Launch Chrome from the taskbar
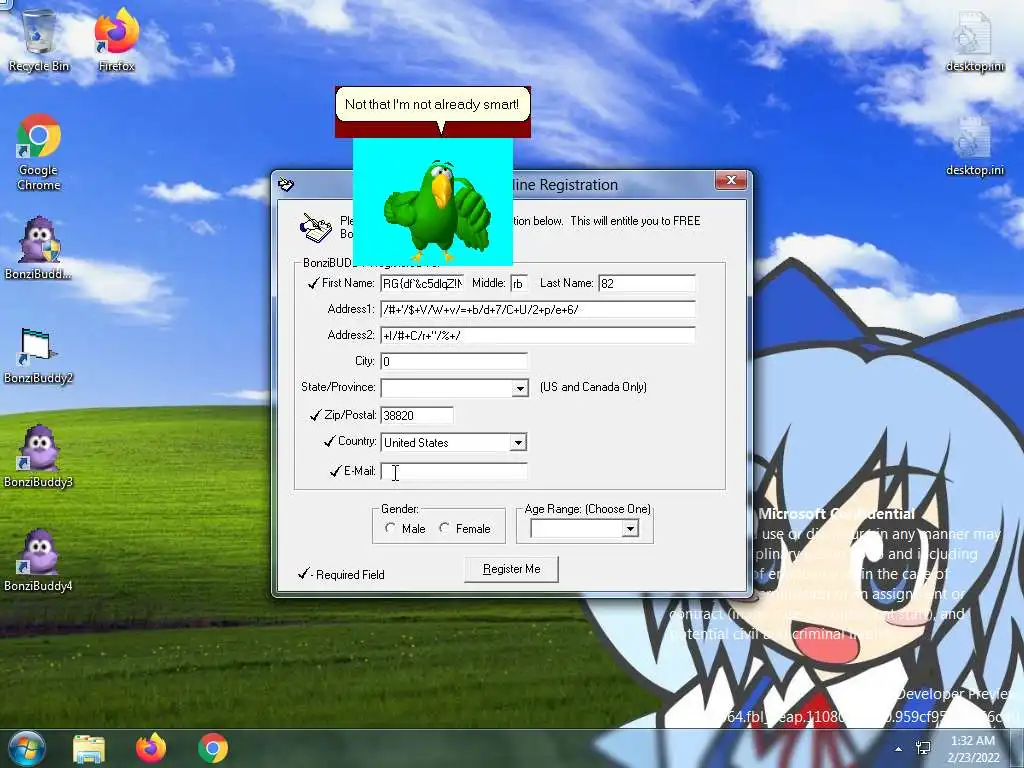Image resolution: width=1024 pixels, height=768 pixels. click(213, 748)
